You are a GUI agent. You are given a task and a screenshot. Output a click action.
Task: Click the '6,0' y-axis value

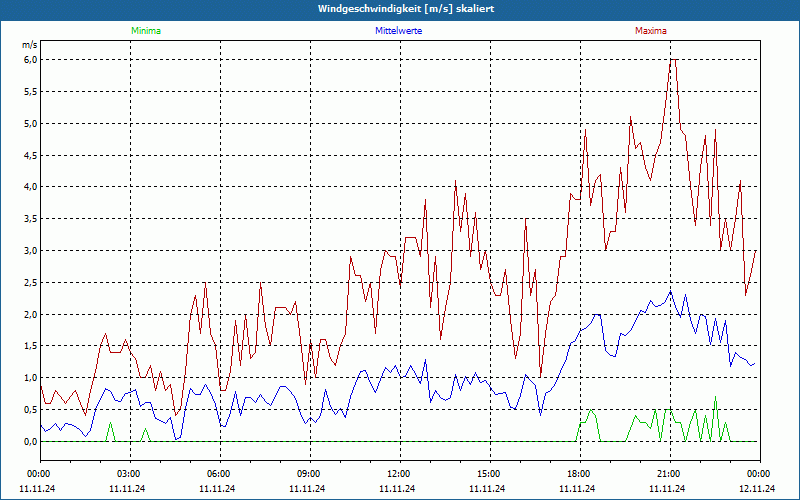pos(31,60)
